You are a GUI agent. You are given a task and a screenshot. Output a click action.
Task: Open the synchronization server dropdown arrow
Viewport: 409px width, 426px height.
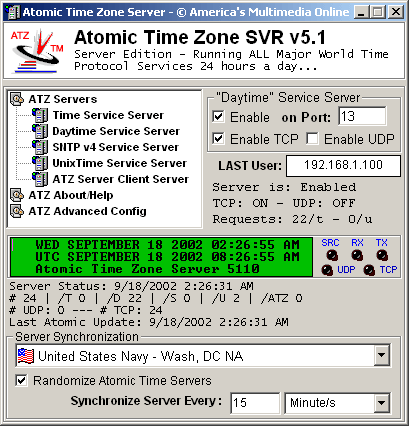point(382,355)
